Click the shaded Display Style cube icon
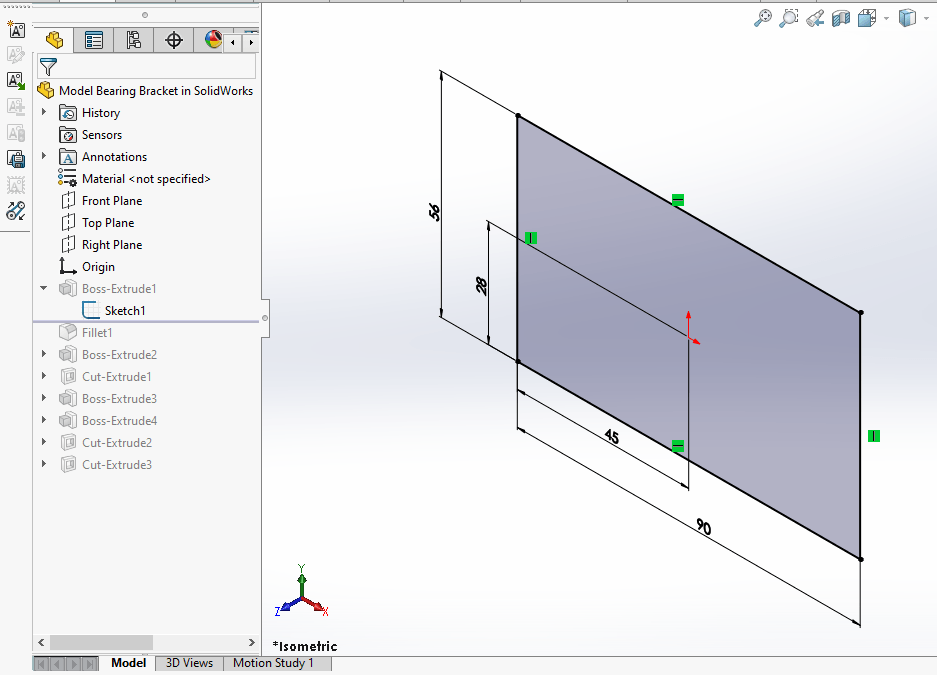This screenshot has height=675, width=937. [907, 18]
